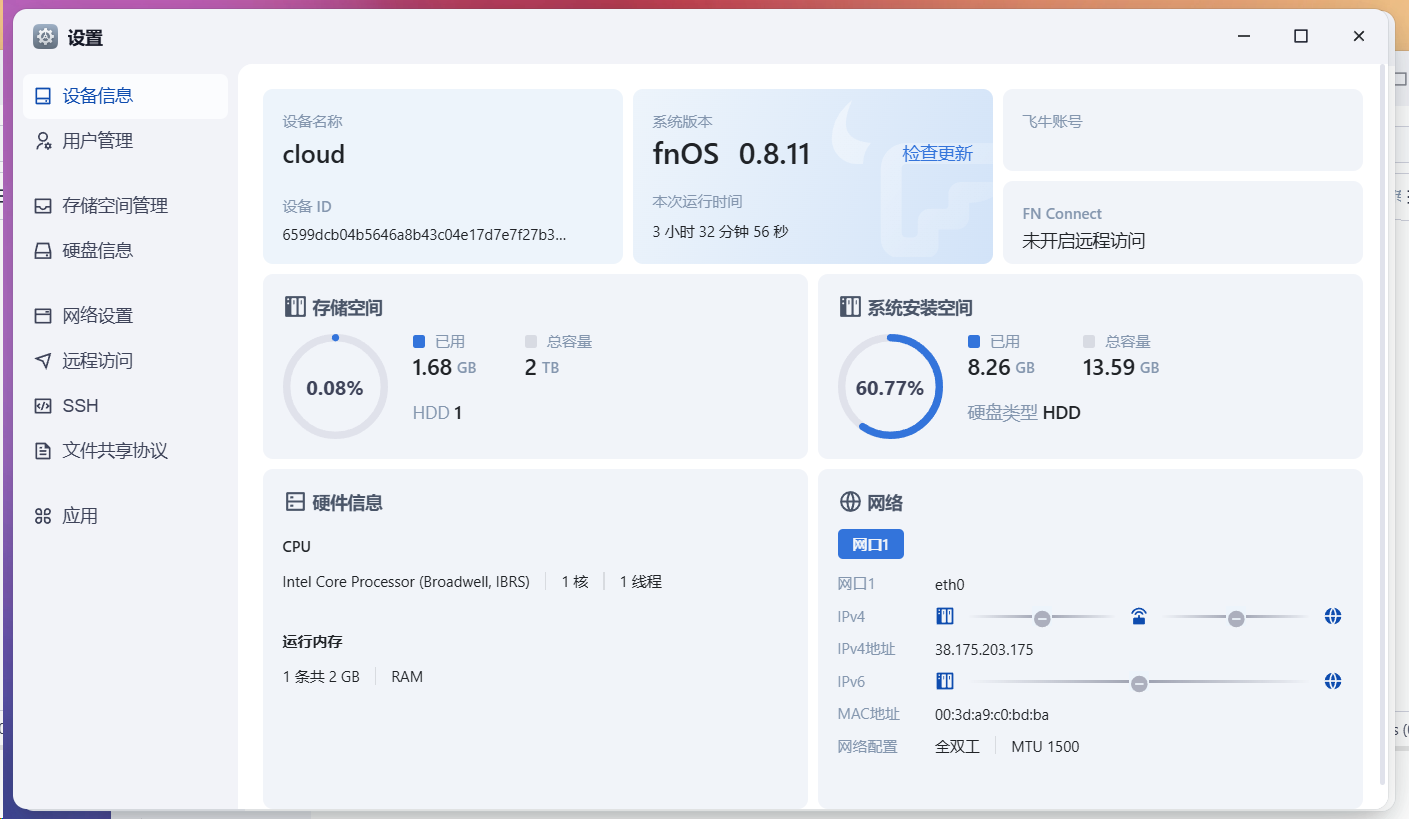This screenshot has width=1409, height=819.
Task: Click the IPv4 row router icon
Action: [x=1139, y=616]
